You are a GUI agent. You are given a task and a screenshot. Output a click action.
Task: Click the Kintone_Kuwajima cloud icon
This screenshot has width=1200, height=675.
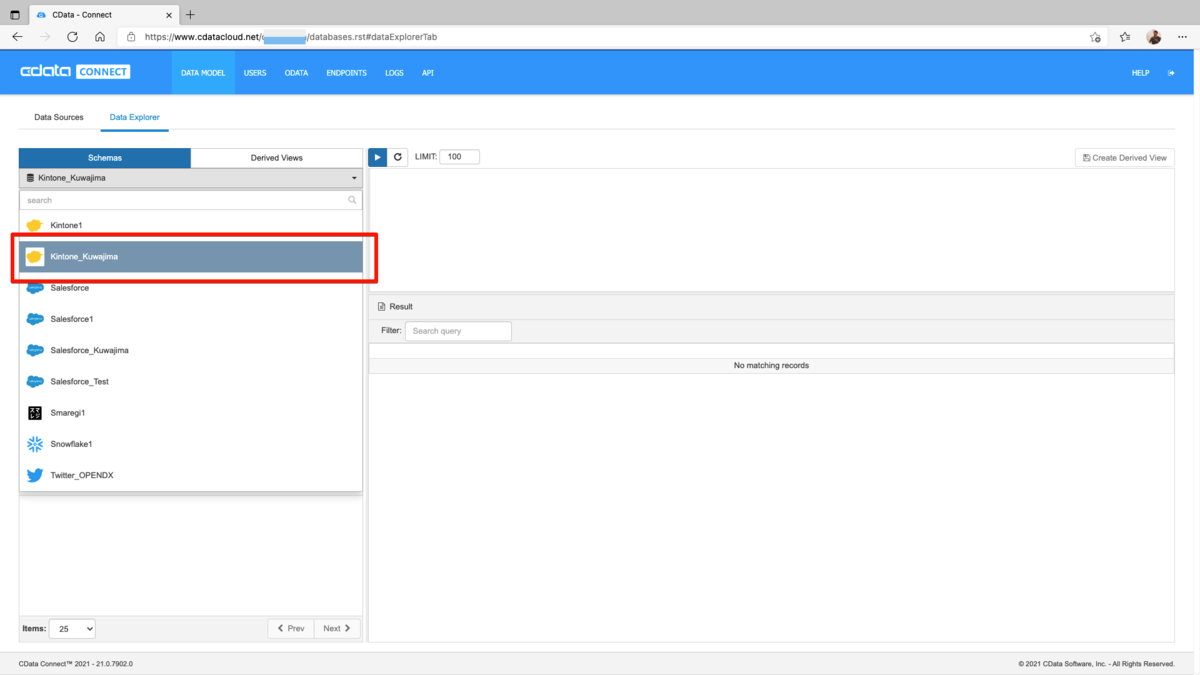click(35, 257)
